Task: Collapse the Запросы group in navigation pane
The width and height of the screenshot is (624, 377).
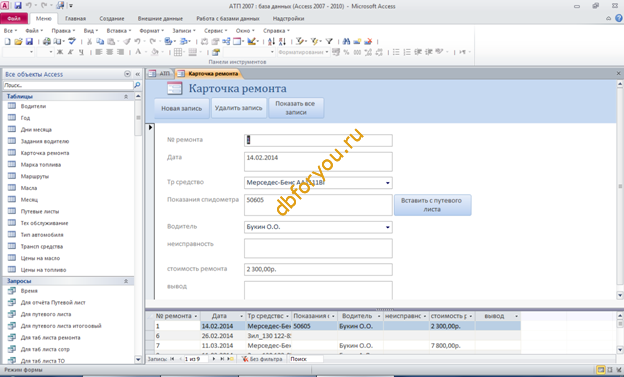Action: point(126,281)
